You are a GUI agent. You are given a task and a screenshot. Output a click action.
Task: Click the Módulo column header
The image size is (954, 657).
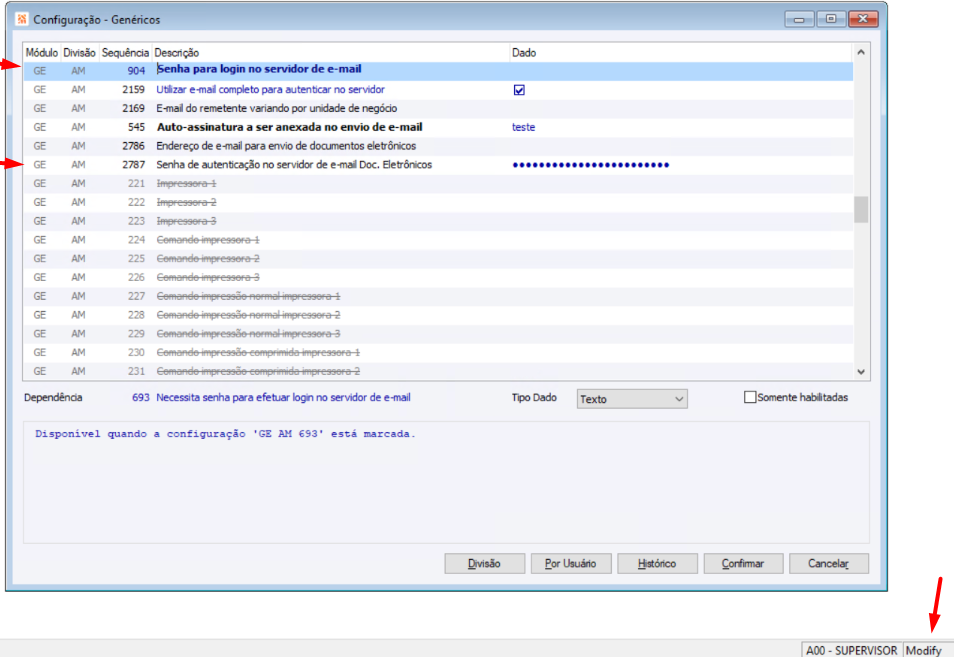pyautogui.click(x=42, y=53)
